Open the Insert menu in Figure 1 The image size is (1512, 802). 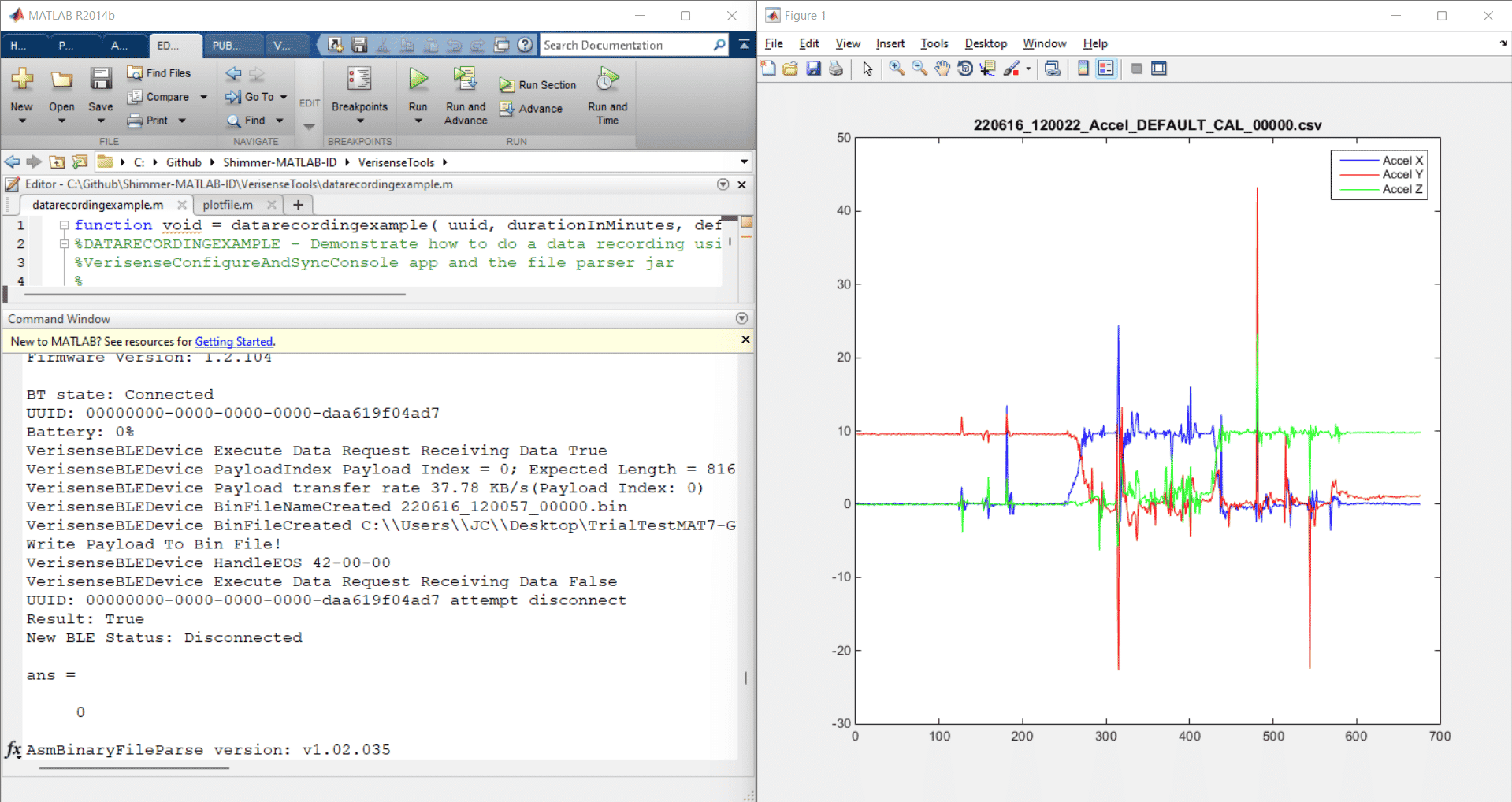click(x=890, y=43)
